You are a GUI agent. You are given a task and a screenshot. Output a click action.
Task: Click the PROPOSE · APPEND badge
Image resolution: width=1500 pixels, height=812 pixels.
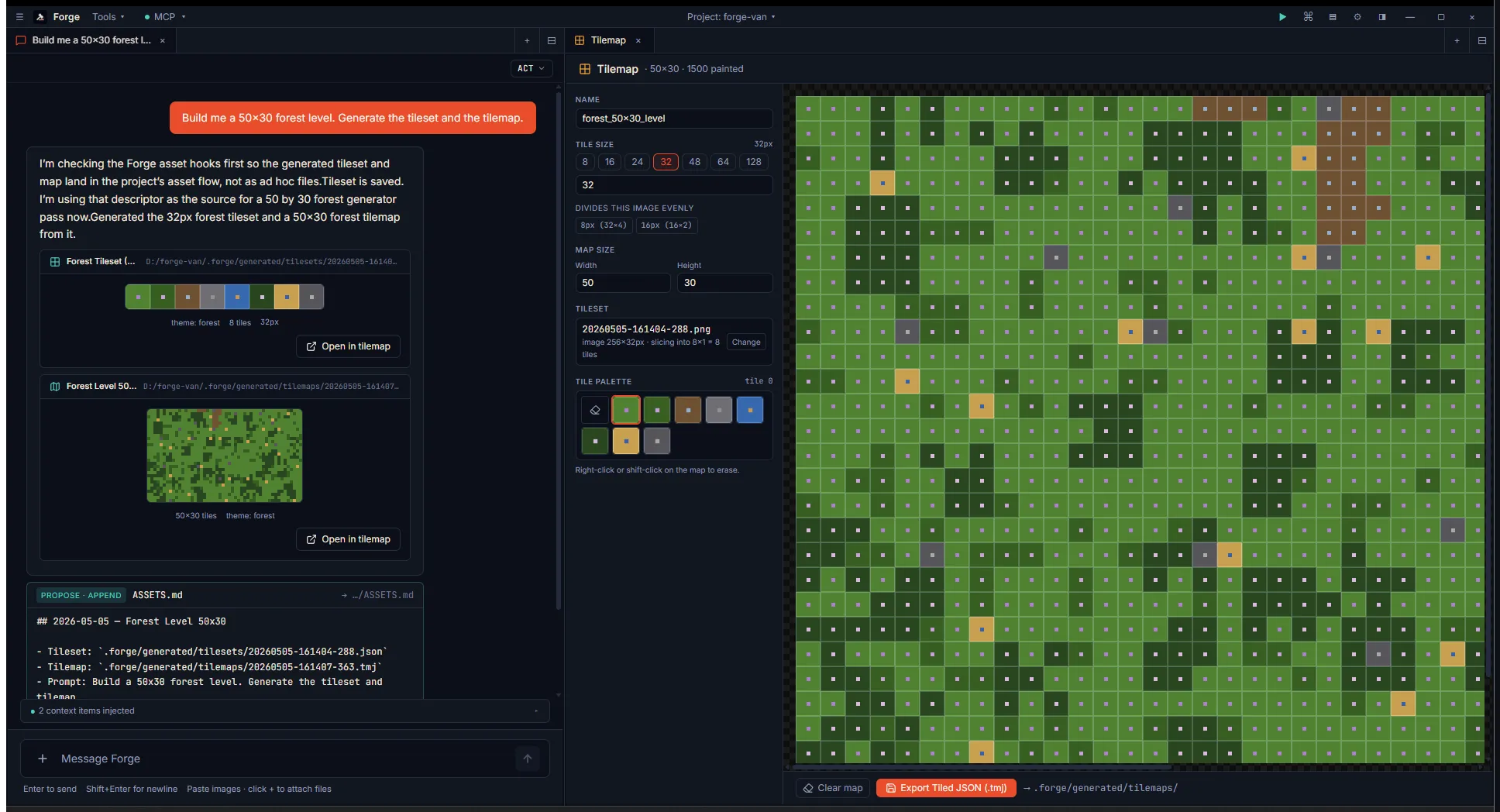pyautogui.click(x=81, y=595)
